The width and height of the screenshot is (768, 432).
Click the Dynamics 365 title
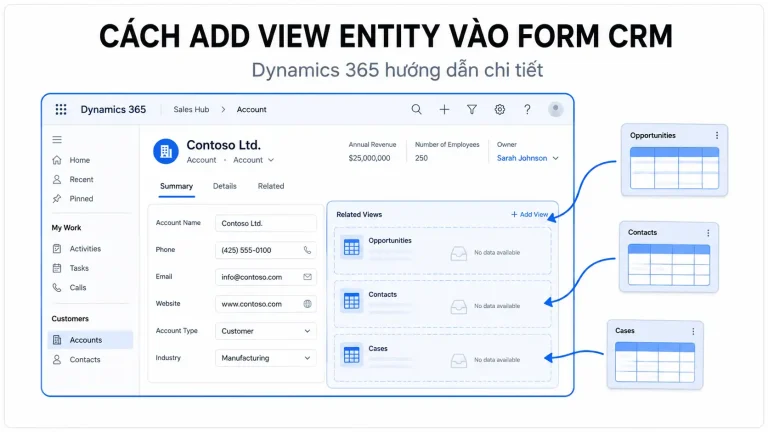[x=113, y=109]
